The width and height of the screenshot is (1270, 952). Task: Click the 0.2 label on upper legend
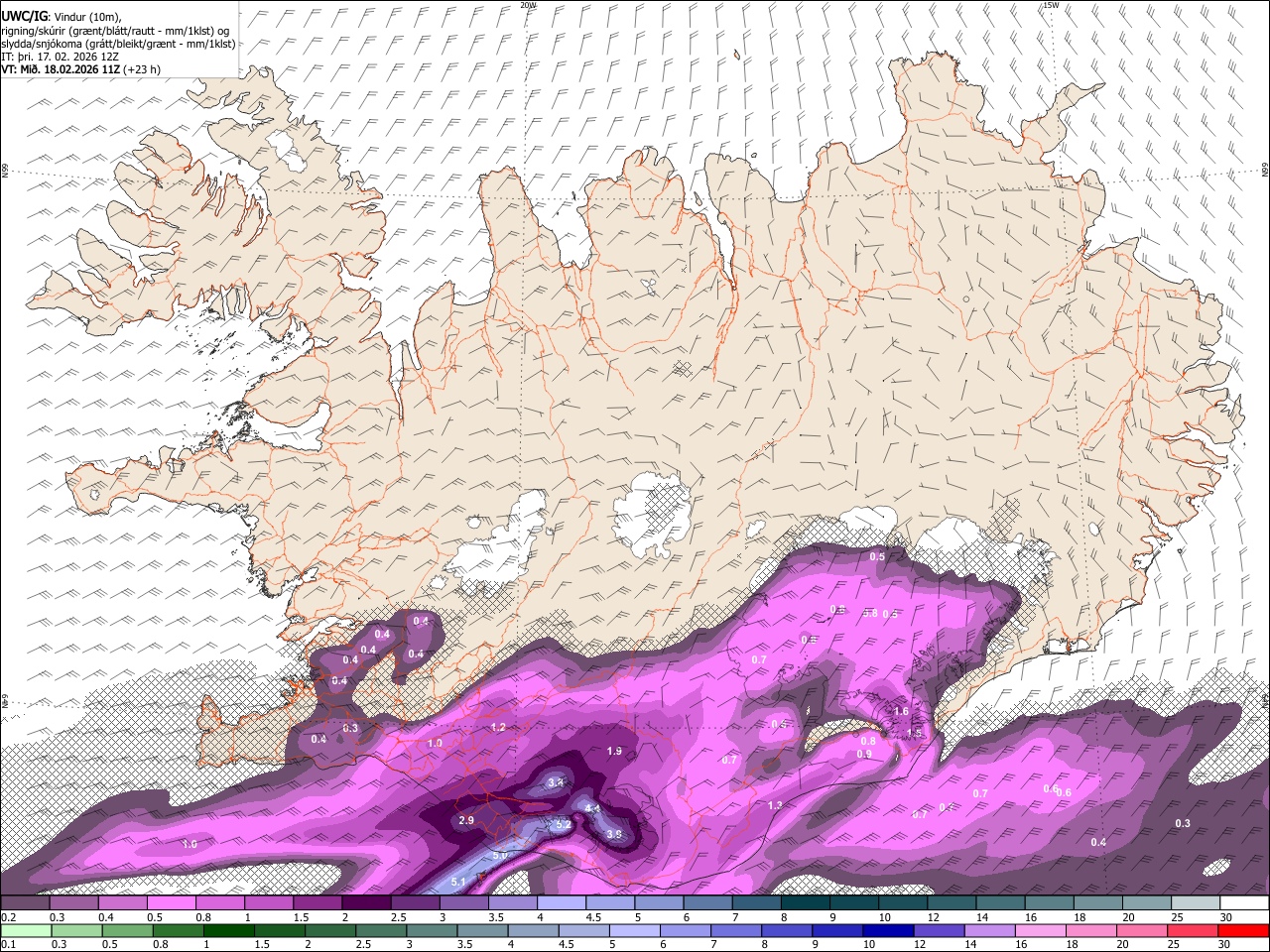[8, 917]
